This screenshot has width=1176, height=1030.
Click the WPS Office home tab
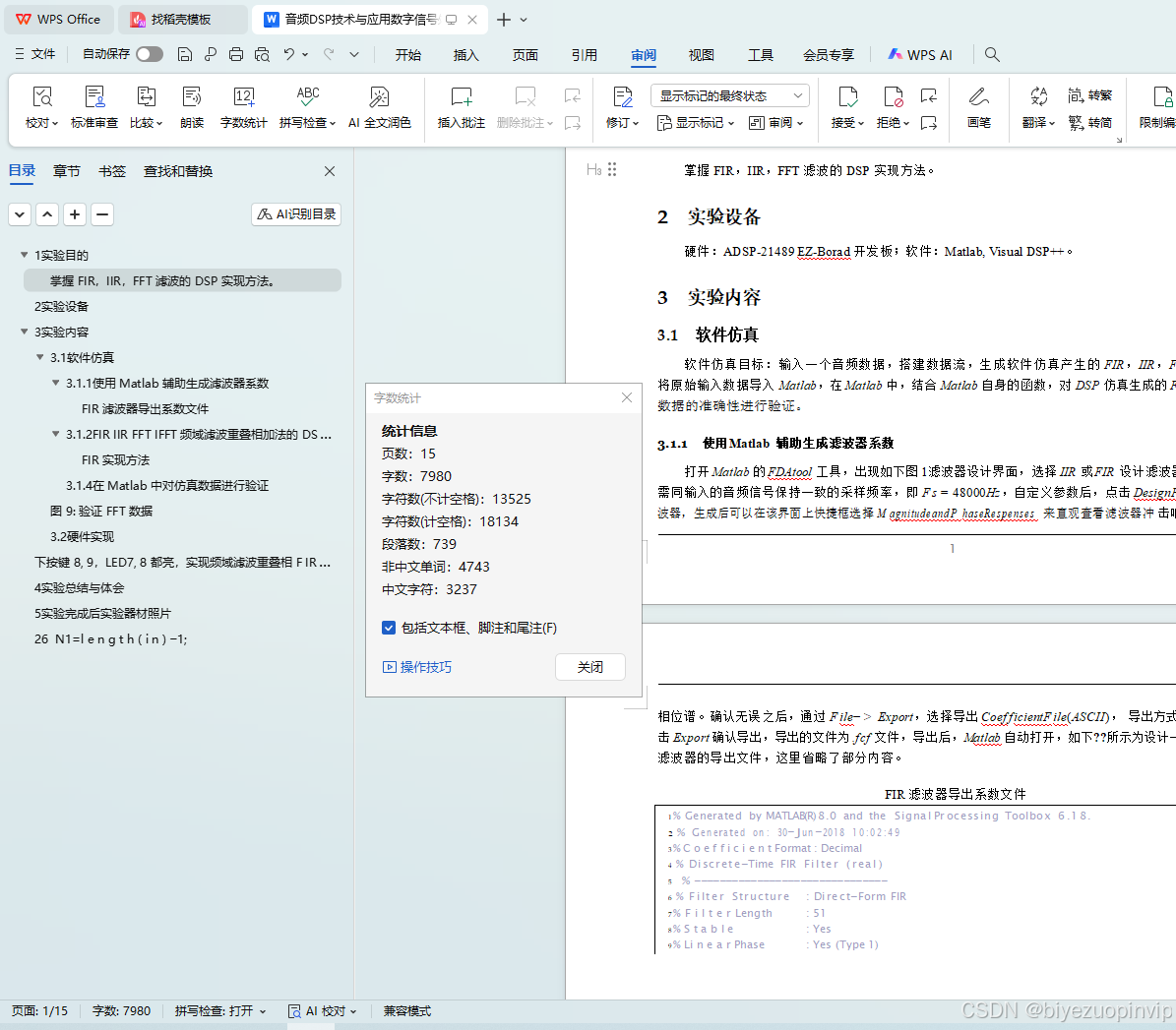point(58,20)
